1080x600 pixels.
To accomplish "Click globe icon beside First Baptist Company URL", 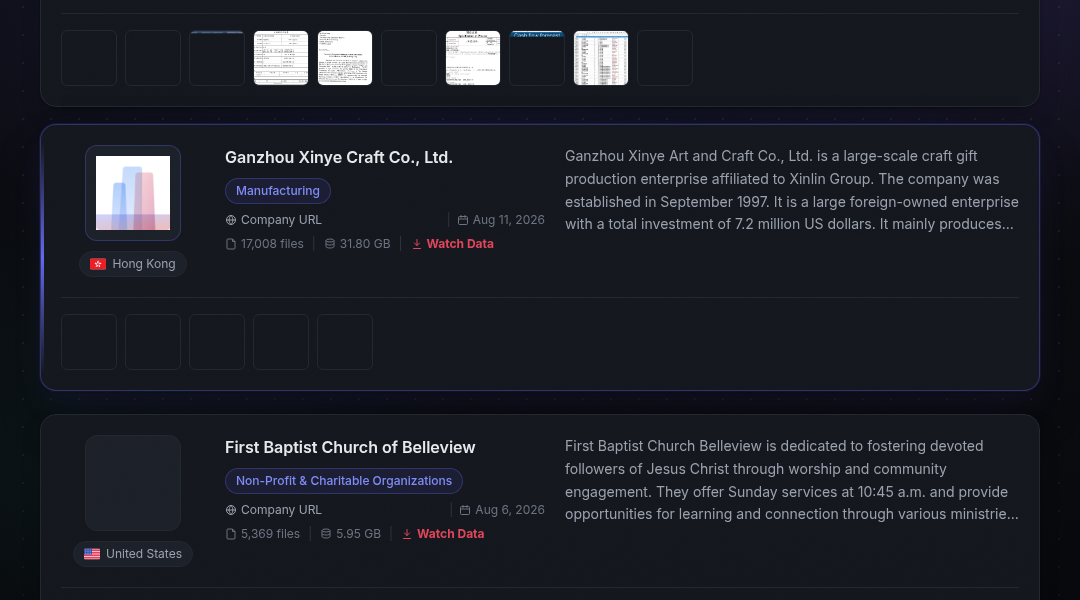I will point(231,510).
